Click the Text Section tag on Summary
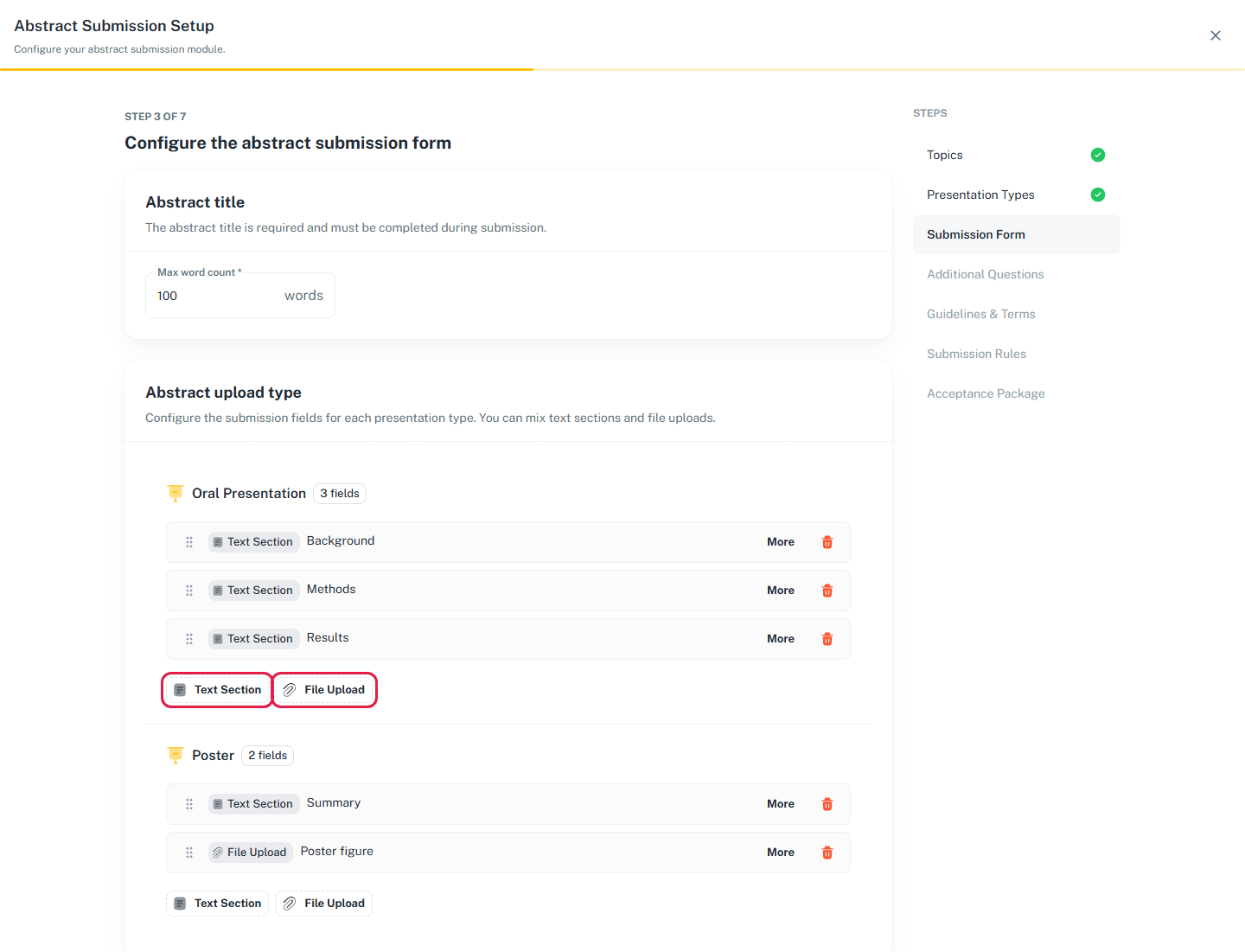 point(254,804)
